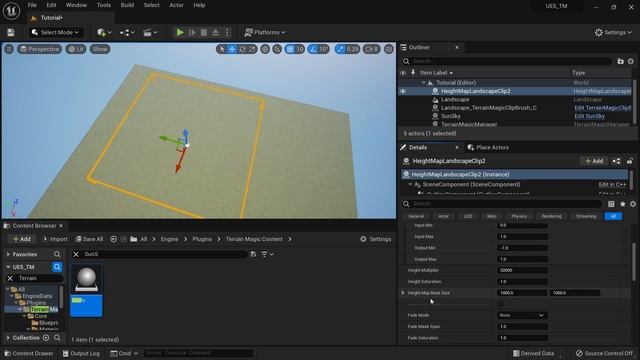Open the Platforms dropdown
The image size is (640, 360).
coord(265,32)
